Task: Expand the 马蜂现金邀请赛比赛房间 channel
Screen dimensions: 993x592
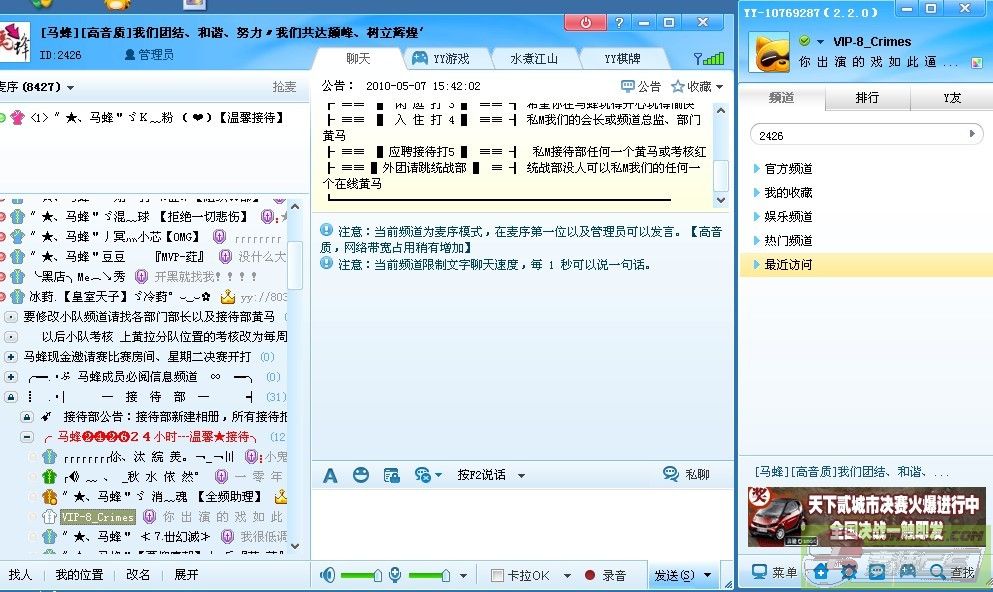Action: click(x=11, y=357)
